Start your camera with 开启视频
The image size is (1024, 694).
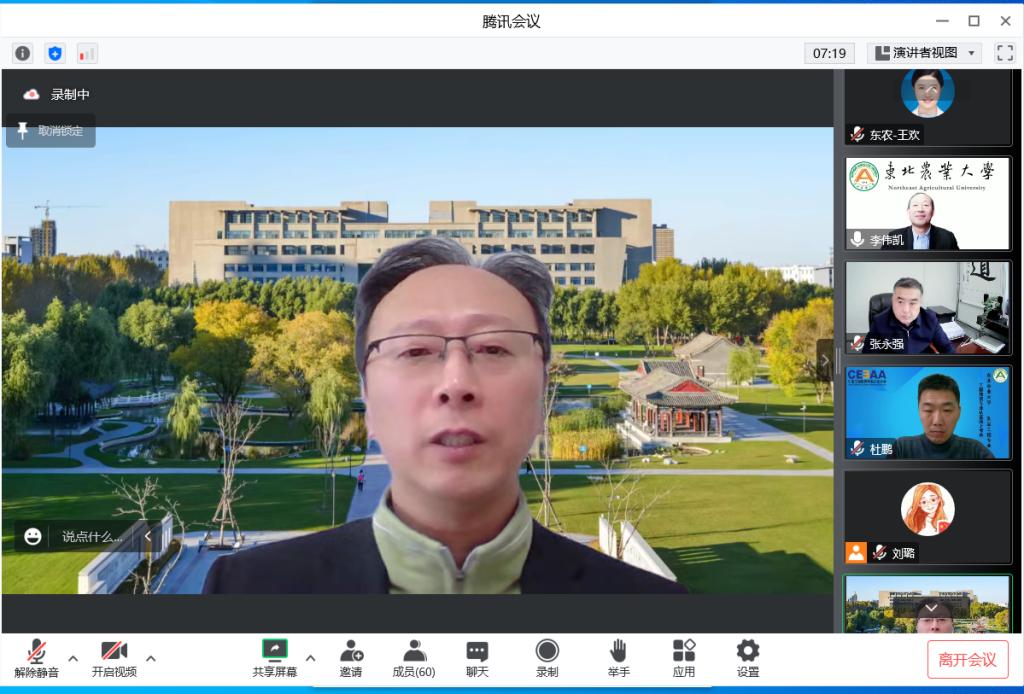(112, 657)
